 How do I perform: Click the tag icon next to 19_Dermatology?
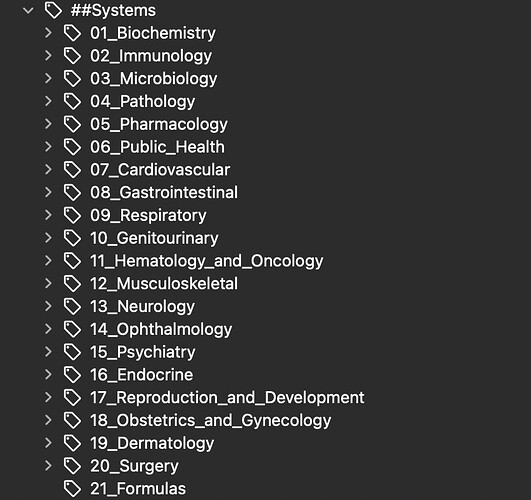point(72,443)
